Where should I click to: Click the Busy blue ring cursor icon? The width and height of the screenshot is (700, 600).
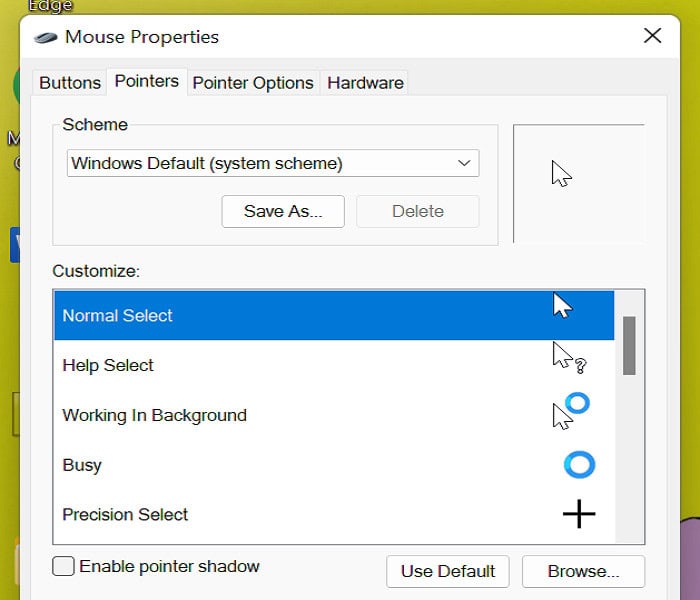579,465
